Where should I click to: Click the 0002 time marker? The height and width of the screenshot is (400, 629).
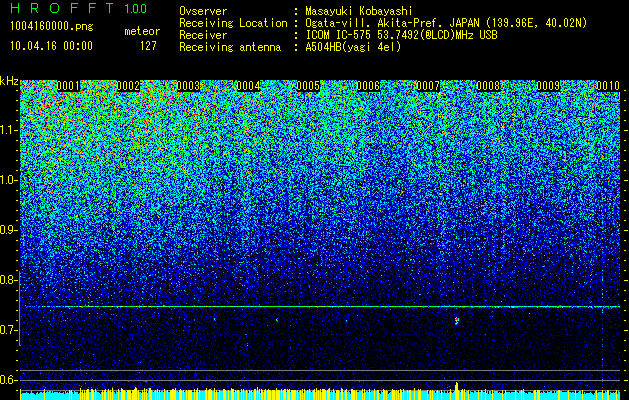click(128, 86)
